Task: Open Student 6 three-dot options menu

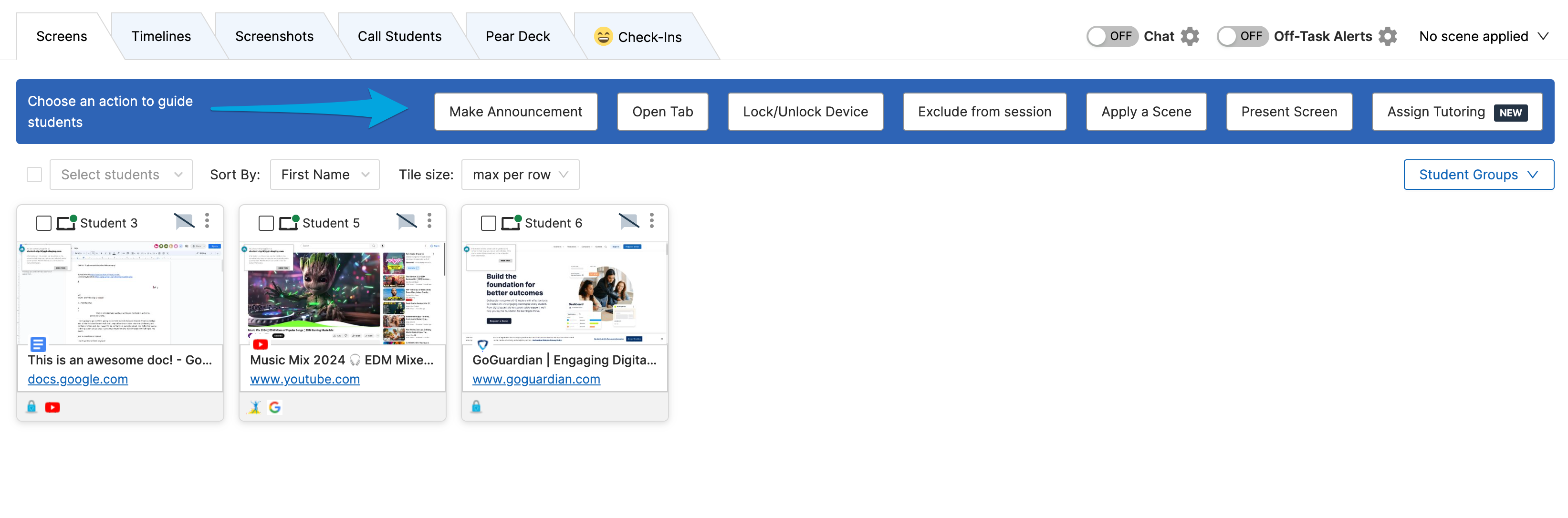Action: 651,220
